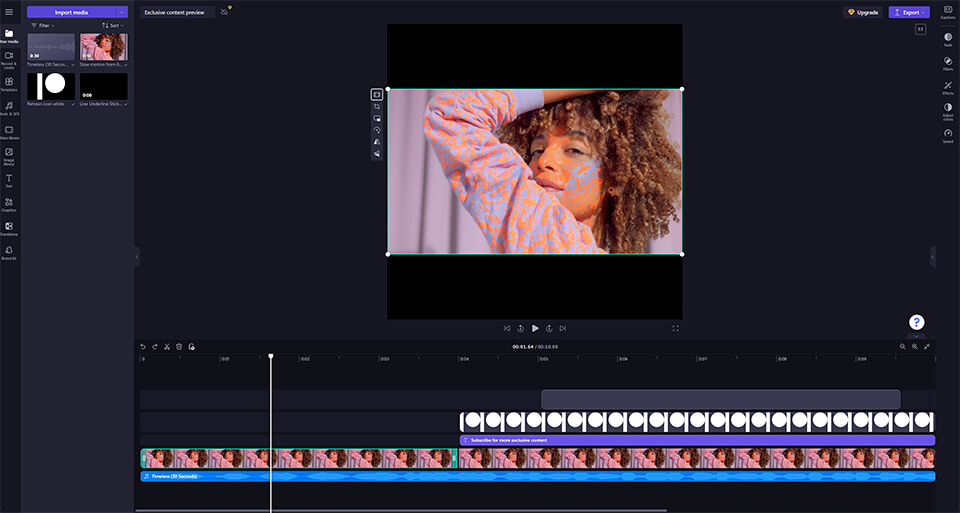
Task: Open the aspect ratio 1:1 selector
Action: click(920, 29)
